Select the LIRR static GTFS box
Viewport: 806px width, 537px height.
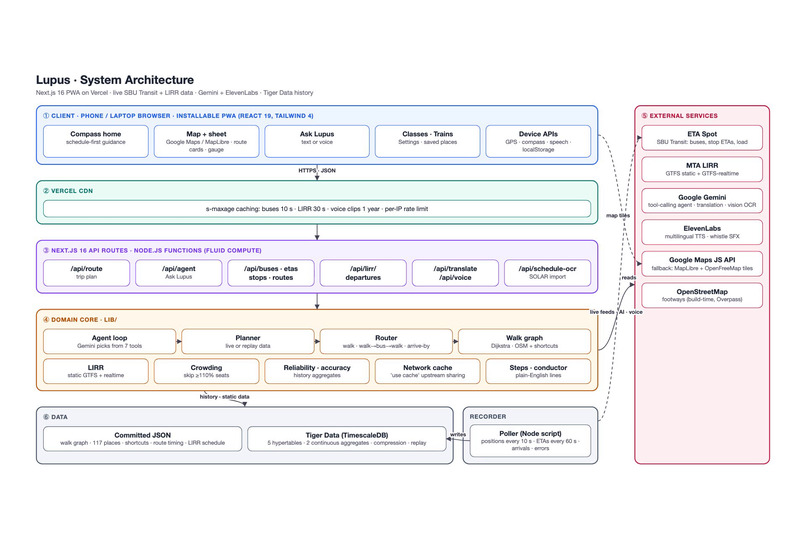pyautogui.click(x=96, y=371)
